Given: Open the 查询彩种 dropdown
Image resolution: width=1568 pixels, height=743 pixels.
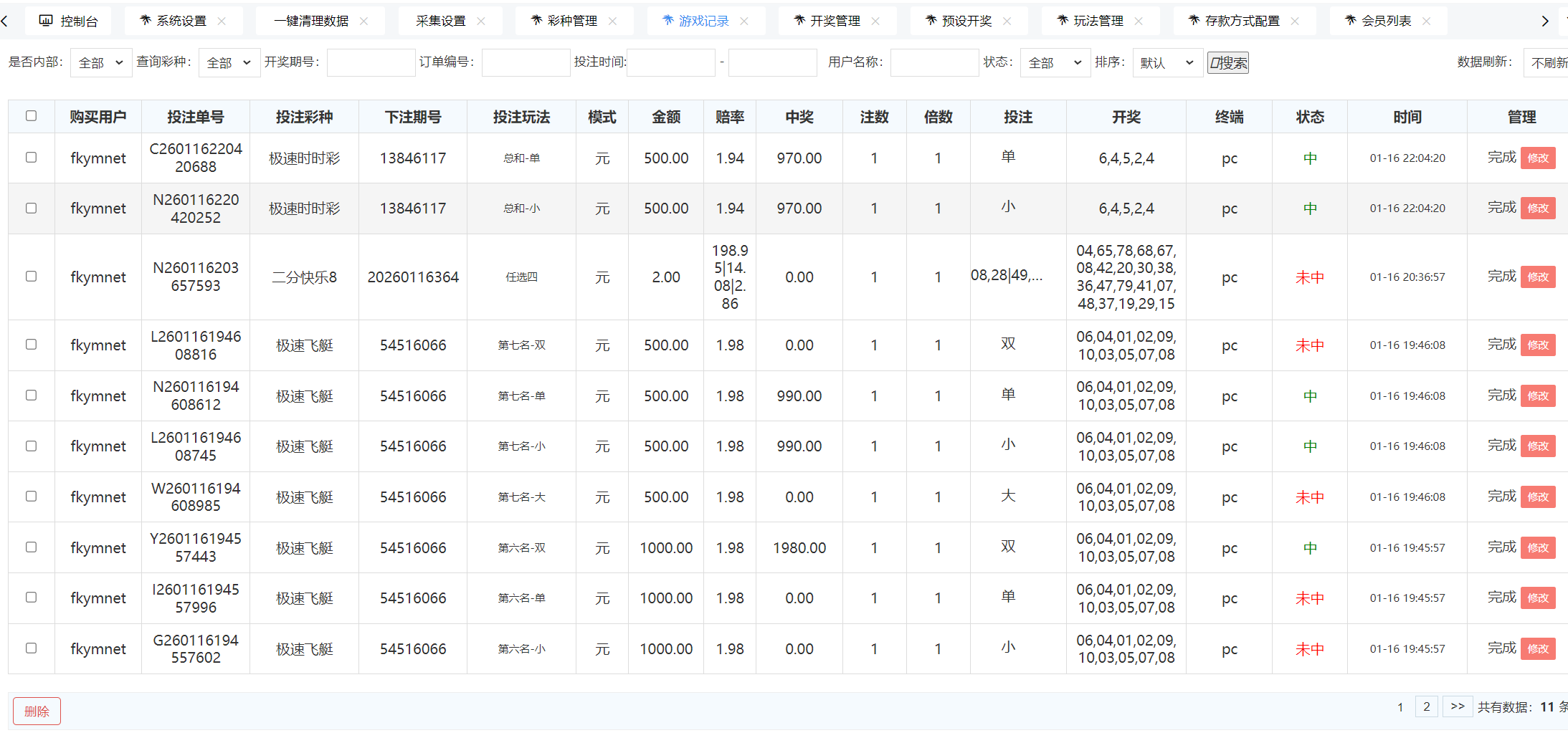Looking at the screenshot, I should coord(228,62).
